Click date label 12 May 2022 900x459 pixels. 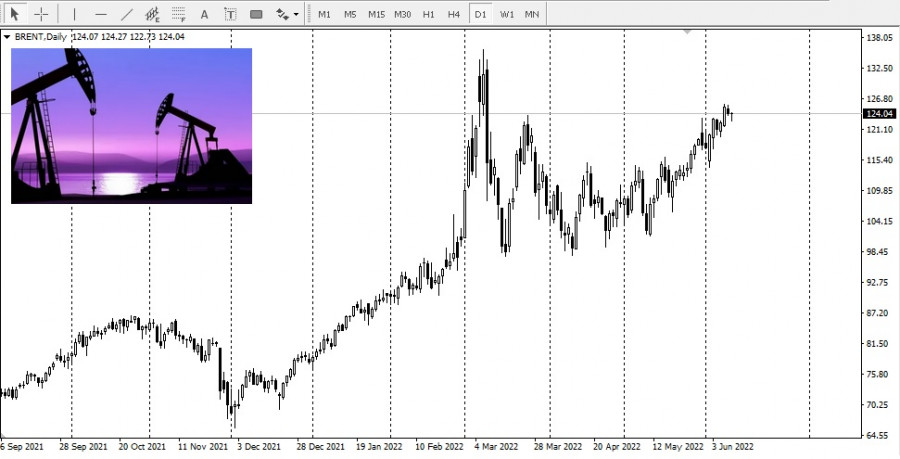point(677,446)
